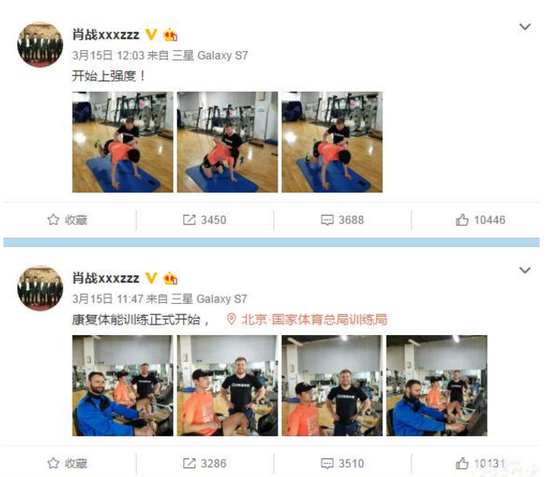Open comments on second post showing 3510
Viewport: 550px width, 477px height.
[x=342, y=463]
